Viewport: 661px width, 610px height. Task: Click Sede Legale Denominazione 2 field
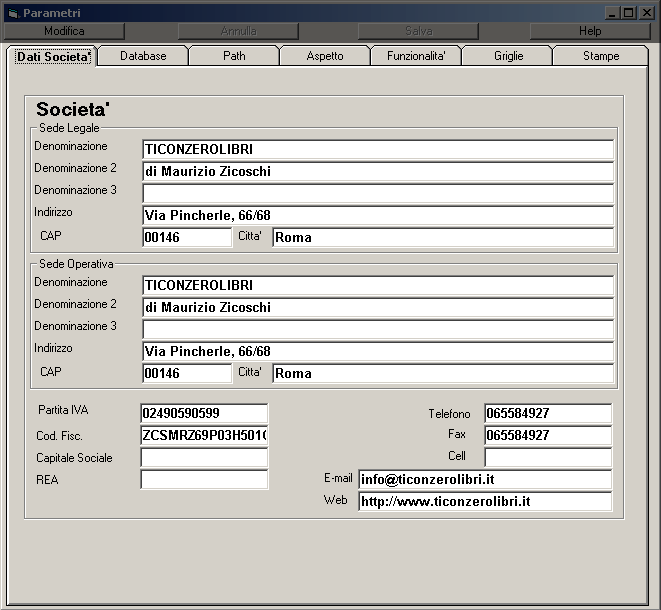(378, 172)
